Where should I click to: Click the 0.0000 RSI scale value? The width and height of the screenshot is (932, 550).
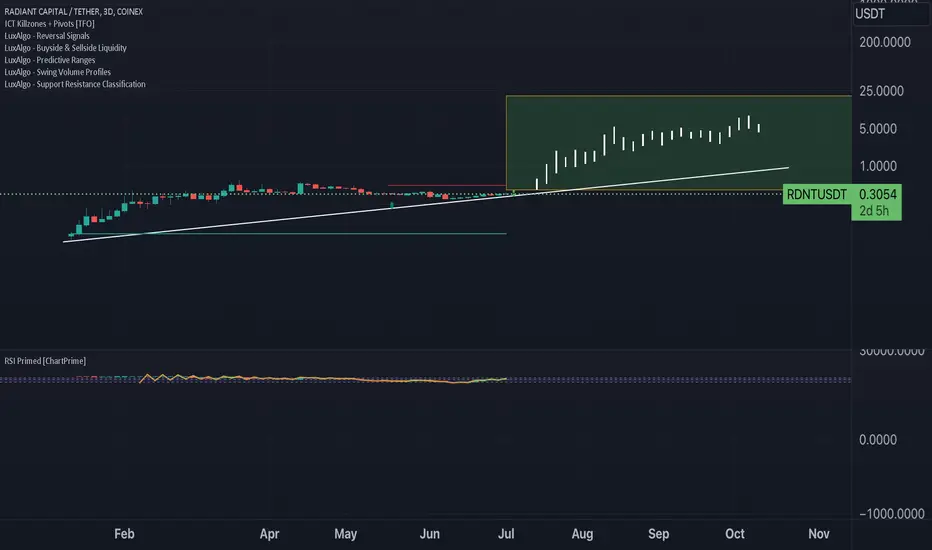point(878,440)
